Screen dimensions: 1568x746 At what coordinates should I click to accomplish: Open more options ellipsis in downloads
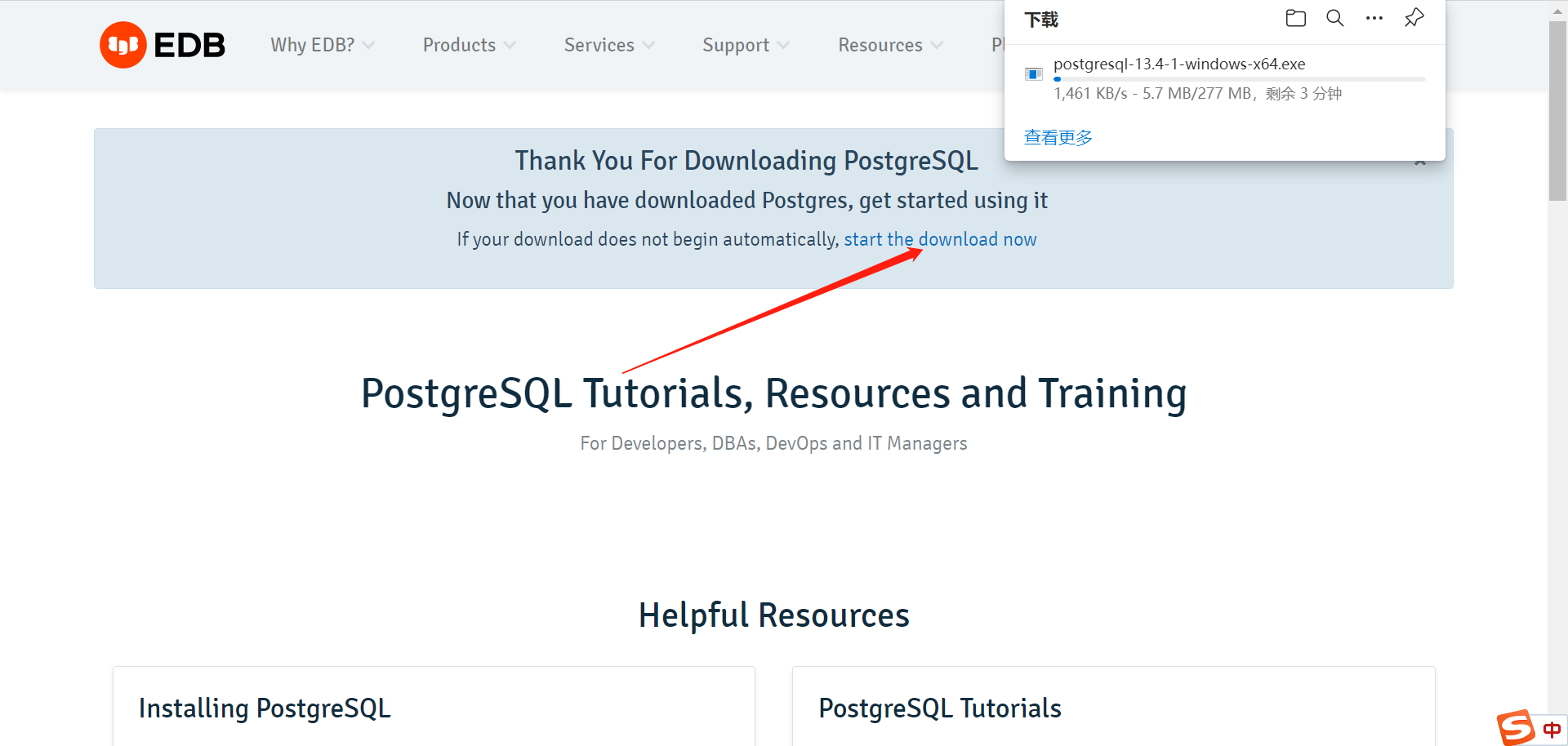(x=1374, y=18)
